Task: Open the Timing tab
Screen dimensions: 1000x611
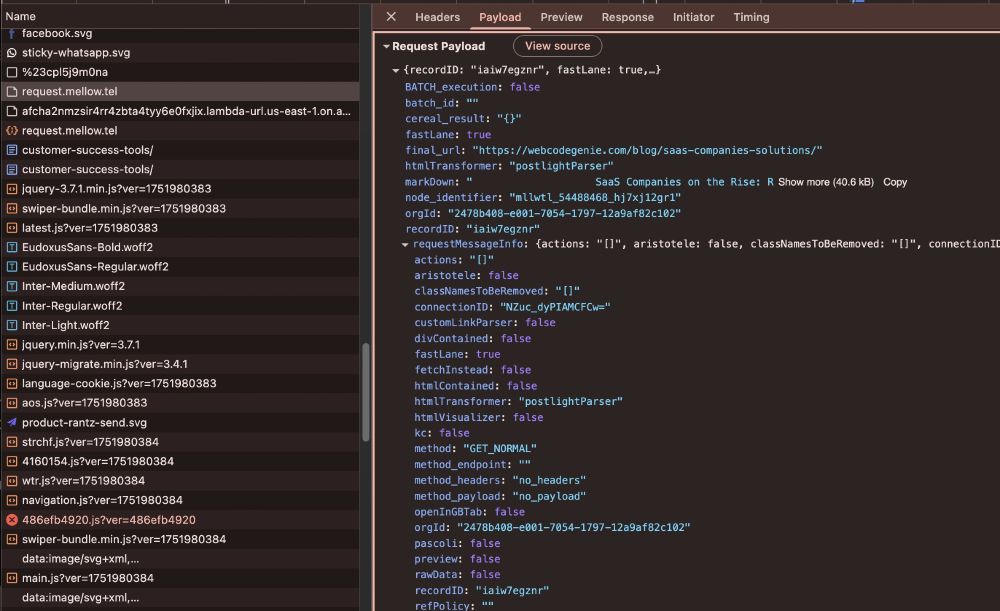Action: 751,17
